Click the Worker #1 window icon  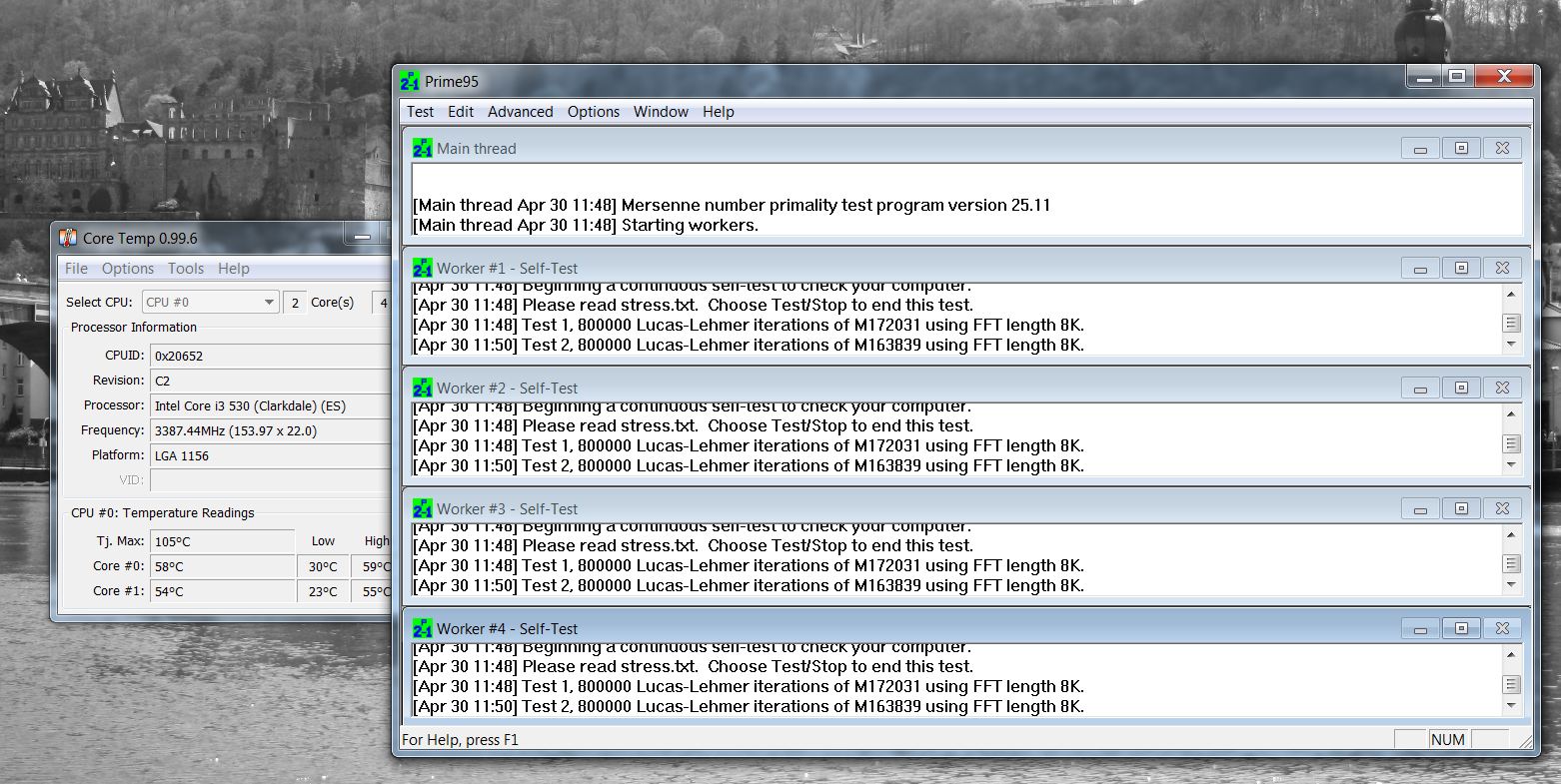tap(422, 268)
